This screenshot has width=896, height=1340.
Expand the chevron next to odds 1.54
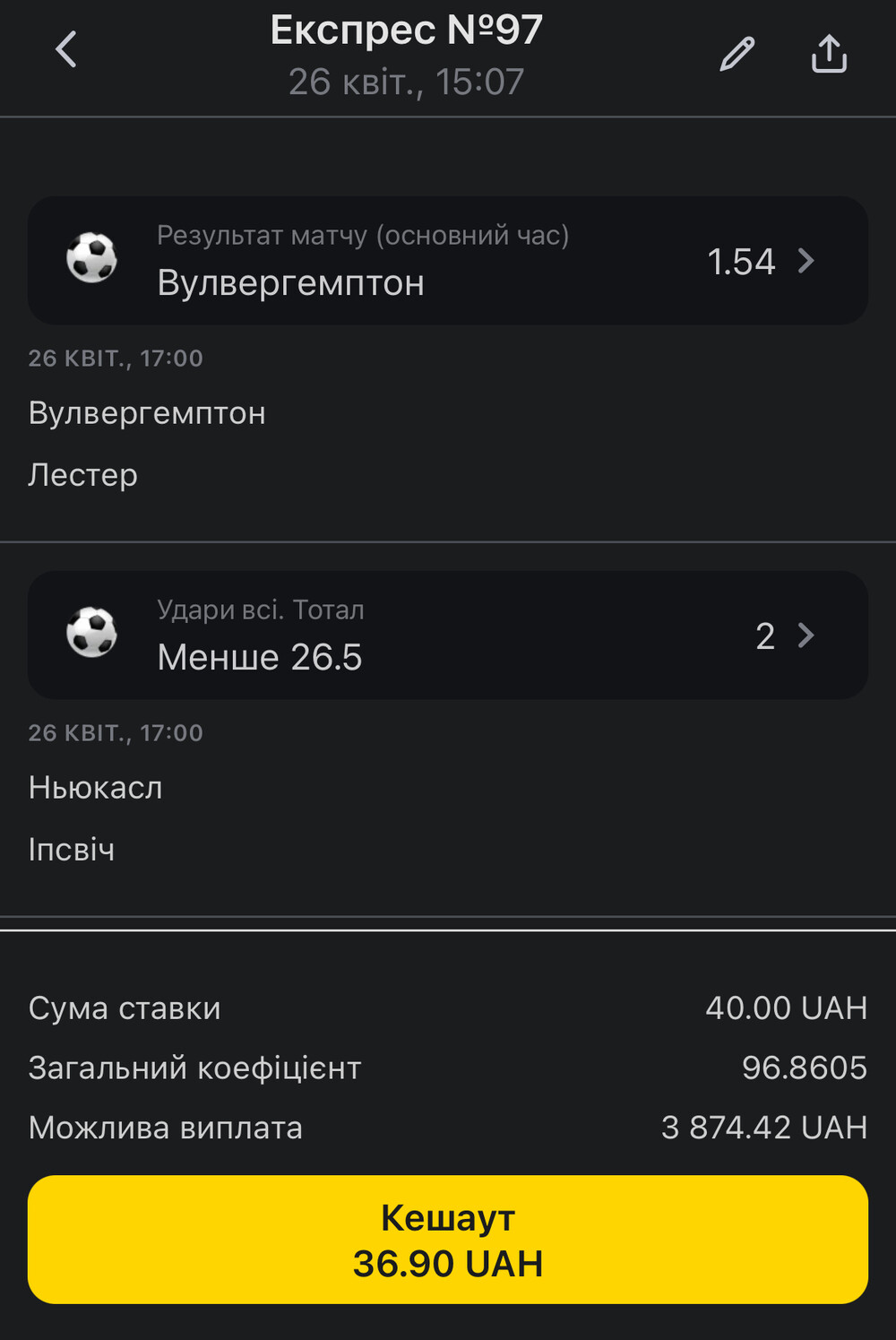pos(806,261)
